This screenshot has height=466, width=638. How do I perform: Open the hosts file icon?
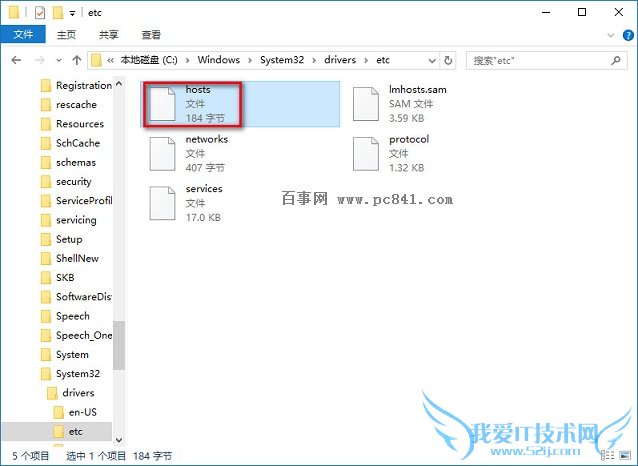162,104
